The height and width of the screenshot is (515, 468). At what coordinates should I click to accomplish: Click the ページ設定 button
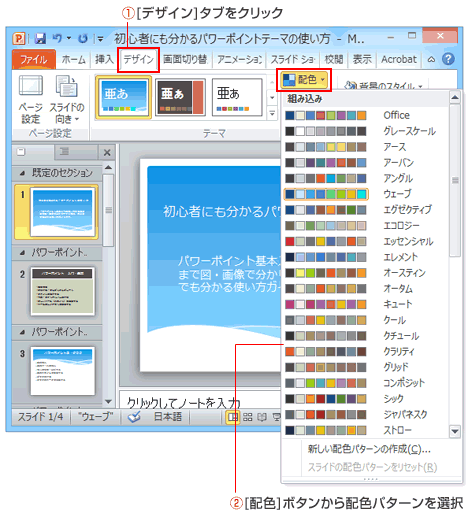(31, 99)
